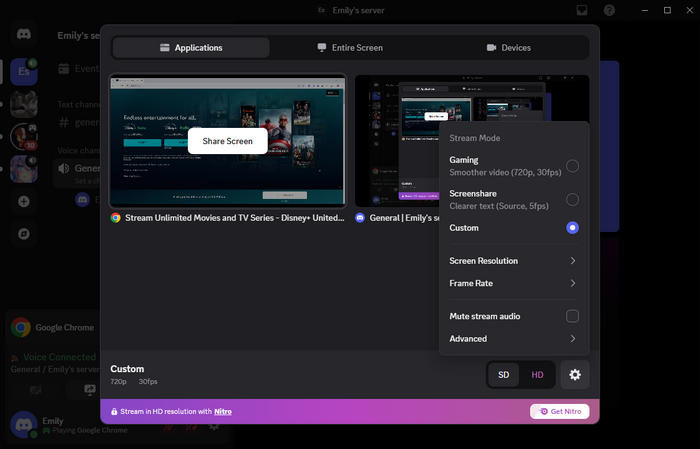Click the inbox icon in title bar

point(582,10)
